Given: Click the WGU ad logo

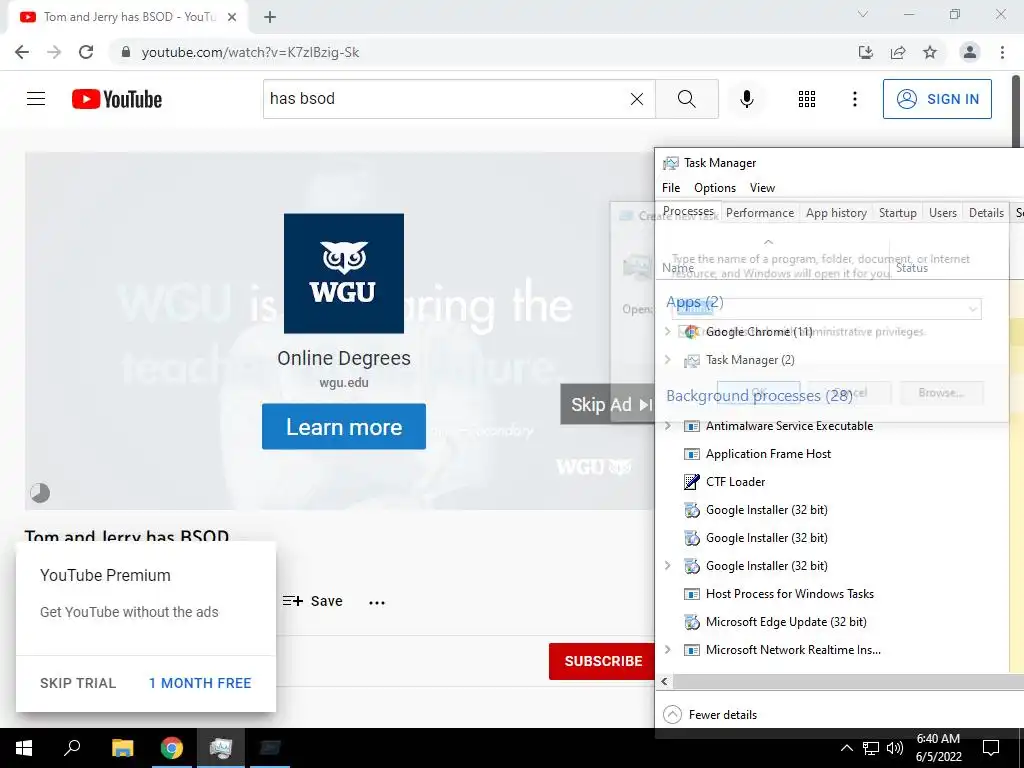Looking at the screenshot, I should click(x=344, y=273).
